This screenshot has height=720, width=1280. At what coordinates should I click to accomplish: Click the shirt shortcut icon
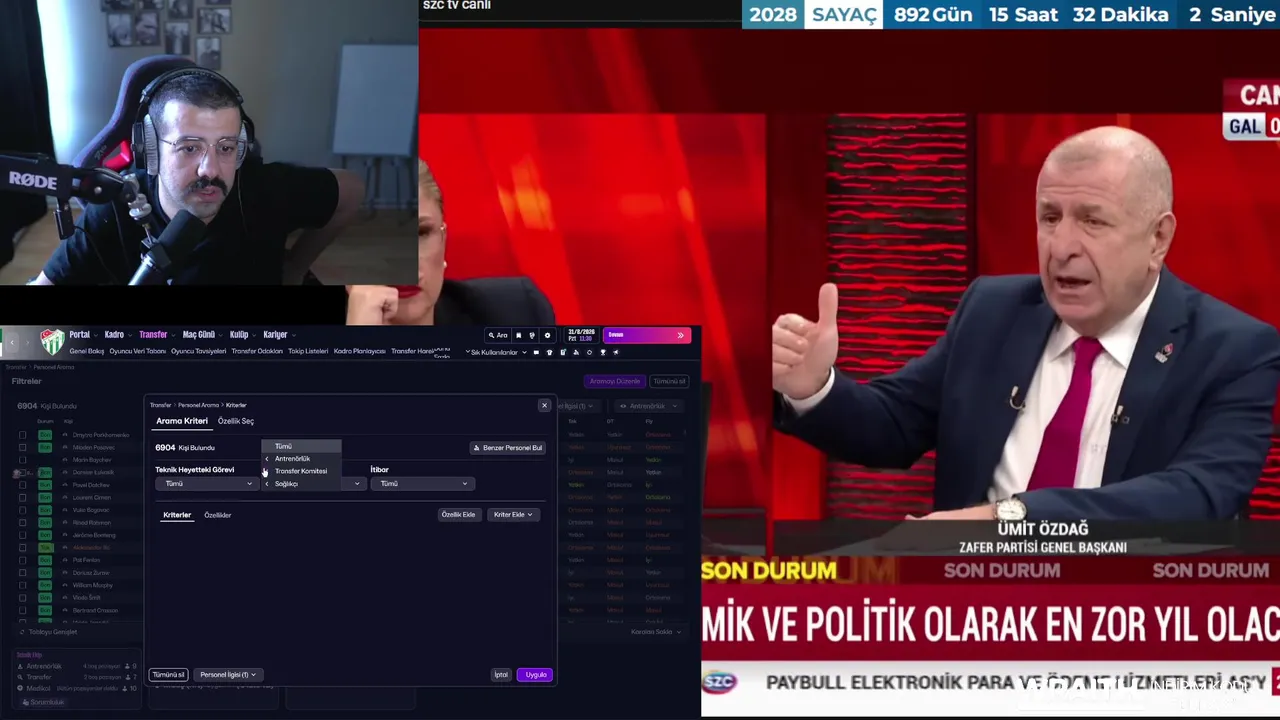tap(549, 352)
